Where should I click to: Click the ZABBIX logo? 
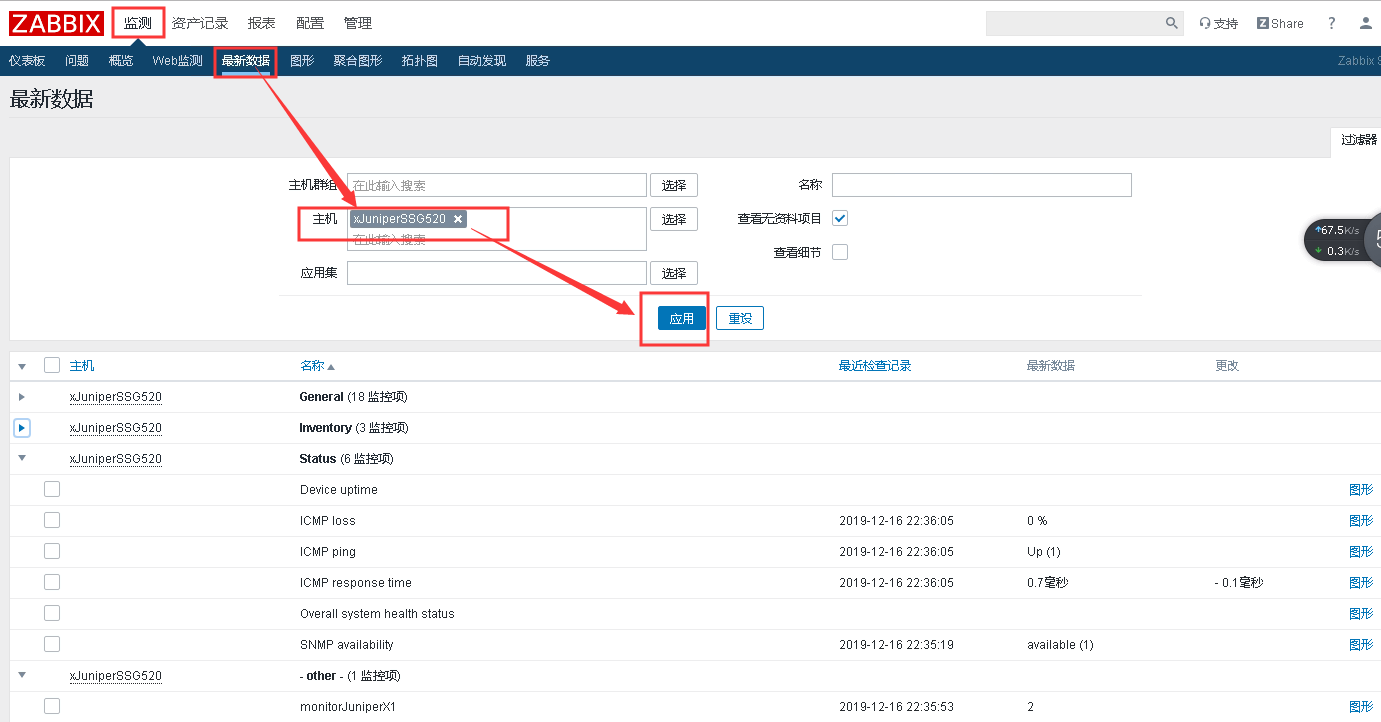coord(56,22)
